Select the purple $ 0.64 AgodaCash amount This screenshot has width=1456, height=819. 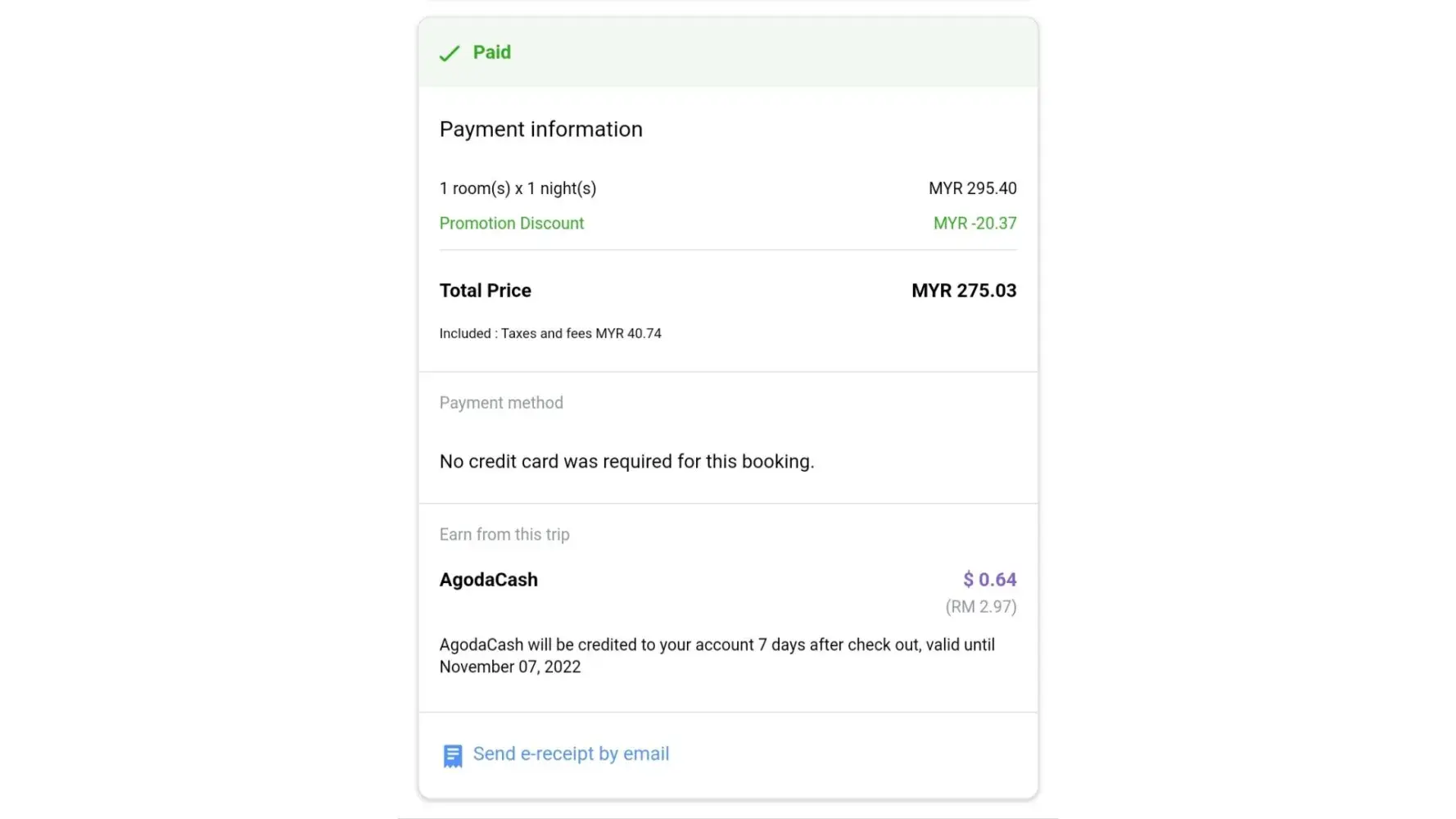point(989,580)
